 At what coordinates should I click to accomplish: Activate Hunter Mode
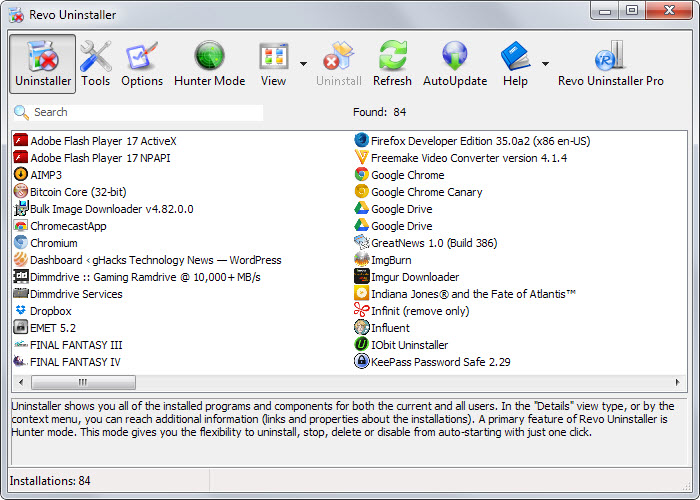coord(209,64)
